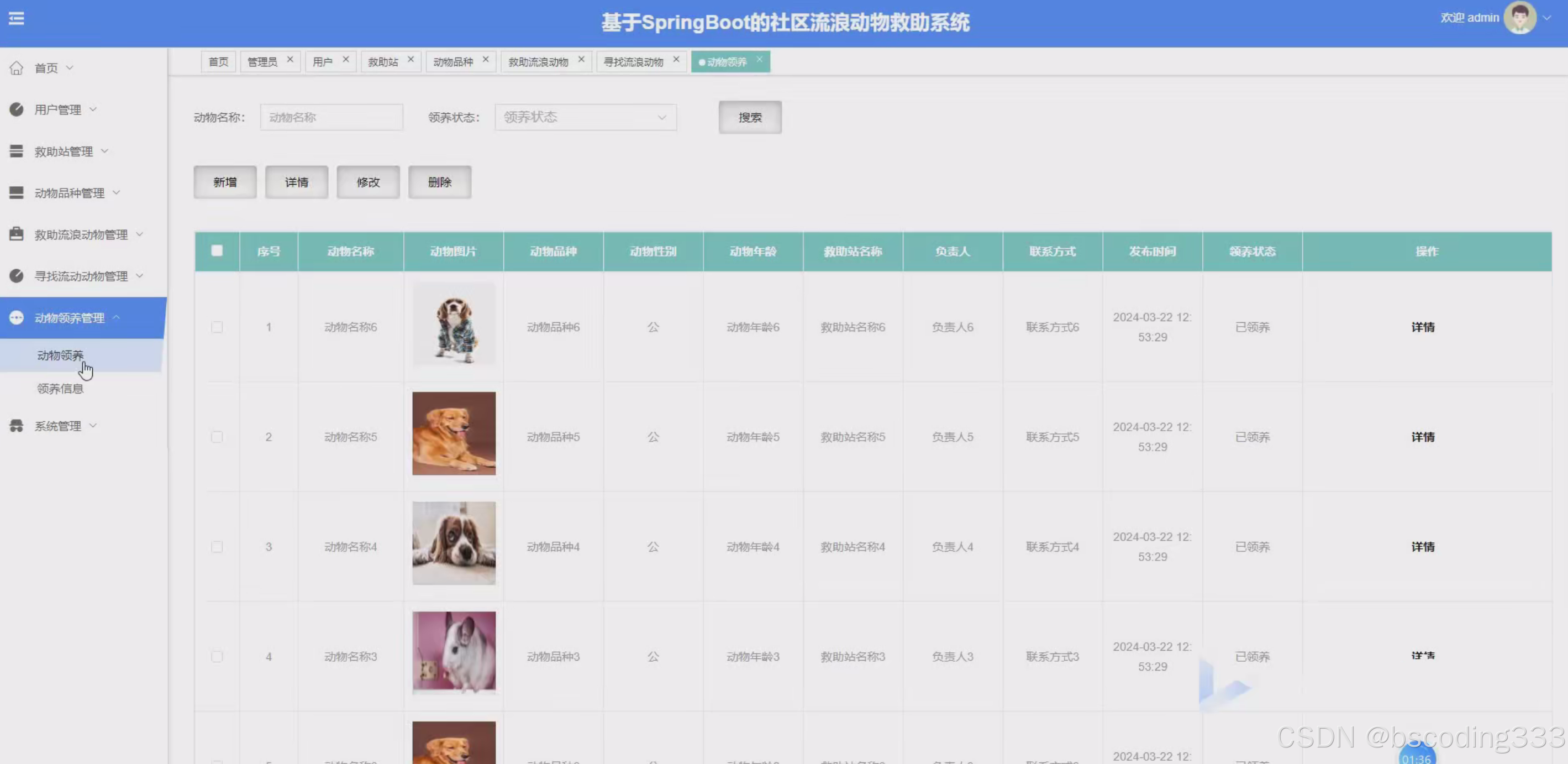Collapse the 动物领养管理 sidebar menu
1568x764 pixels.
70,317
